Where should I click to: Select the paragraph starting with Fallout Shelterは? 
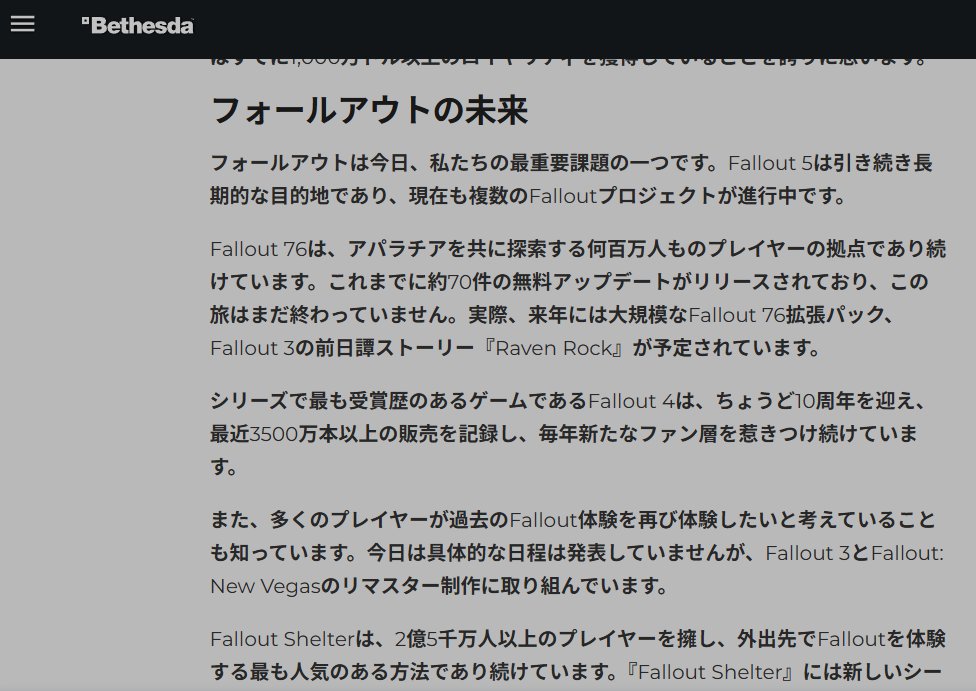578,656
